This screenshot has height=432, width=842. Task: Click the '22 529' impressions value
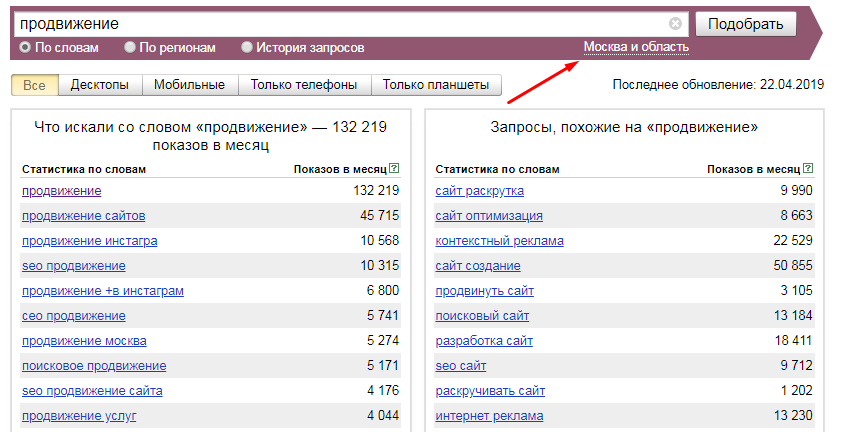tap(793, 240)
